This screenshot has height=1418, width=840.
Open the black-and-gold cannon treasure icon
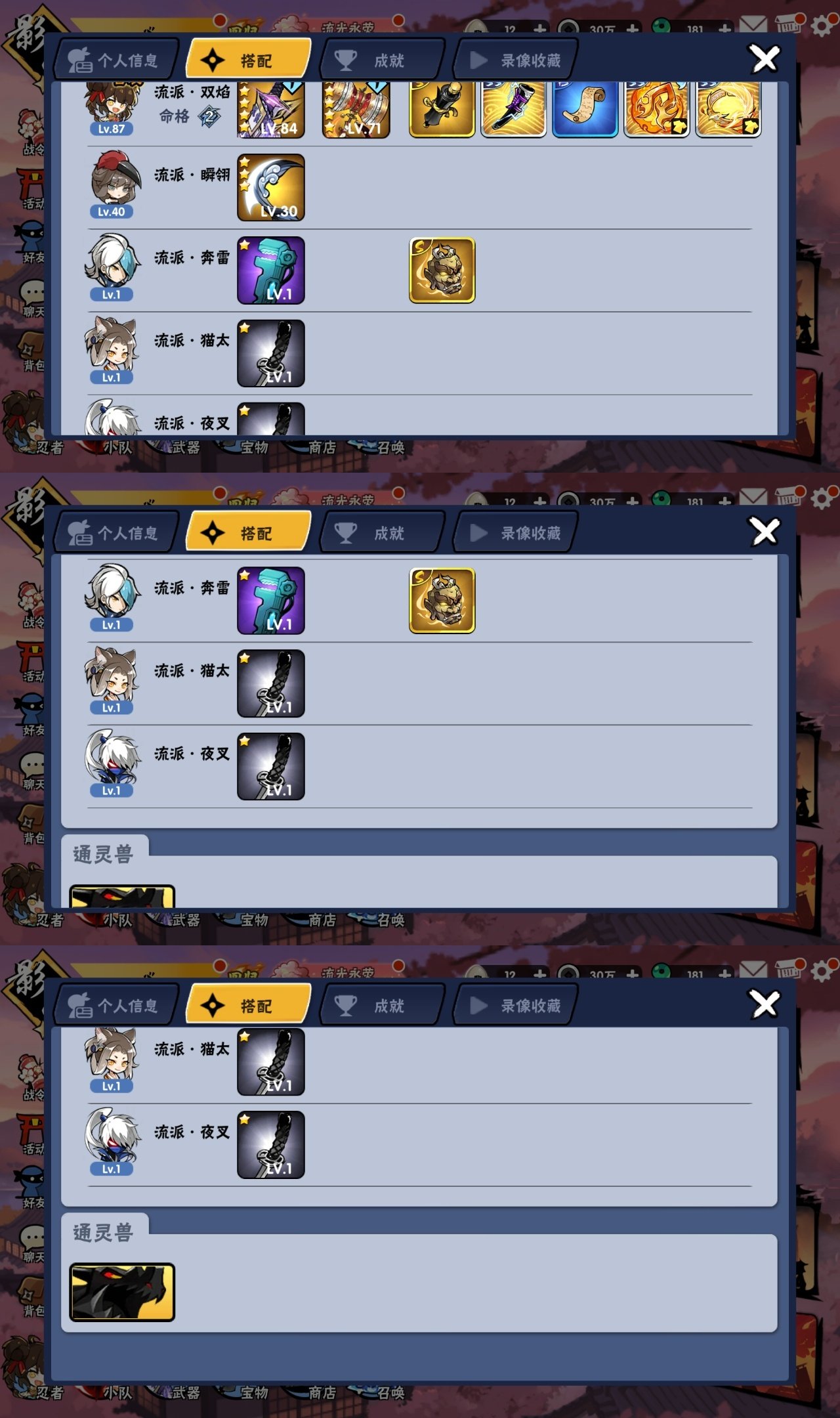pos(442,110)
